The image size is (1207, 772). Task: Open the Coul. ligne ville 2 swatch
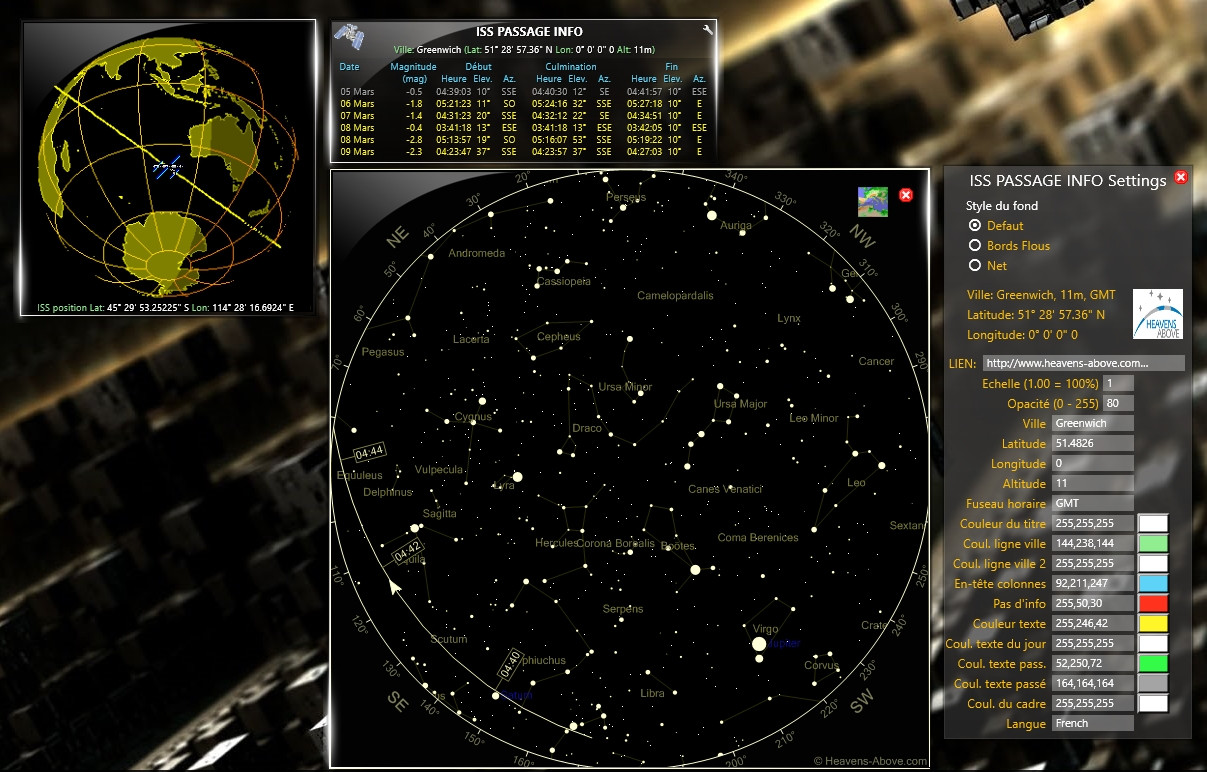[1154, 563]
